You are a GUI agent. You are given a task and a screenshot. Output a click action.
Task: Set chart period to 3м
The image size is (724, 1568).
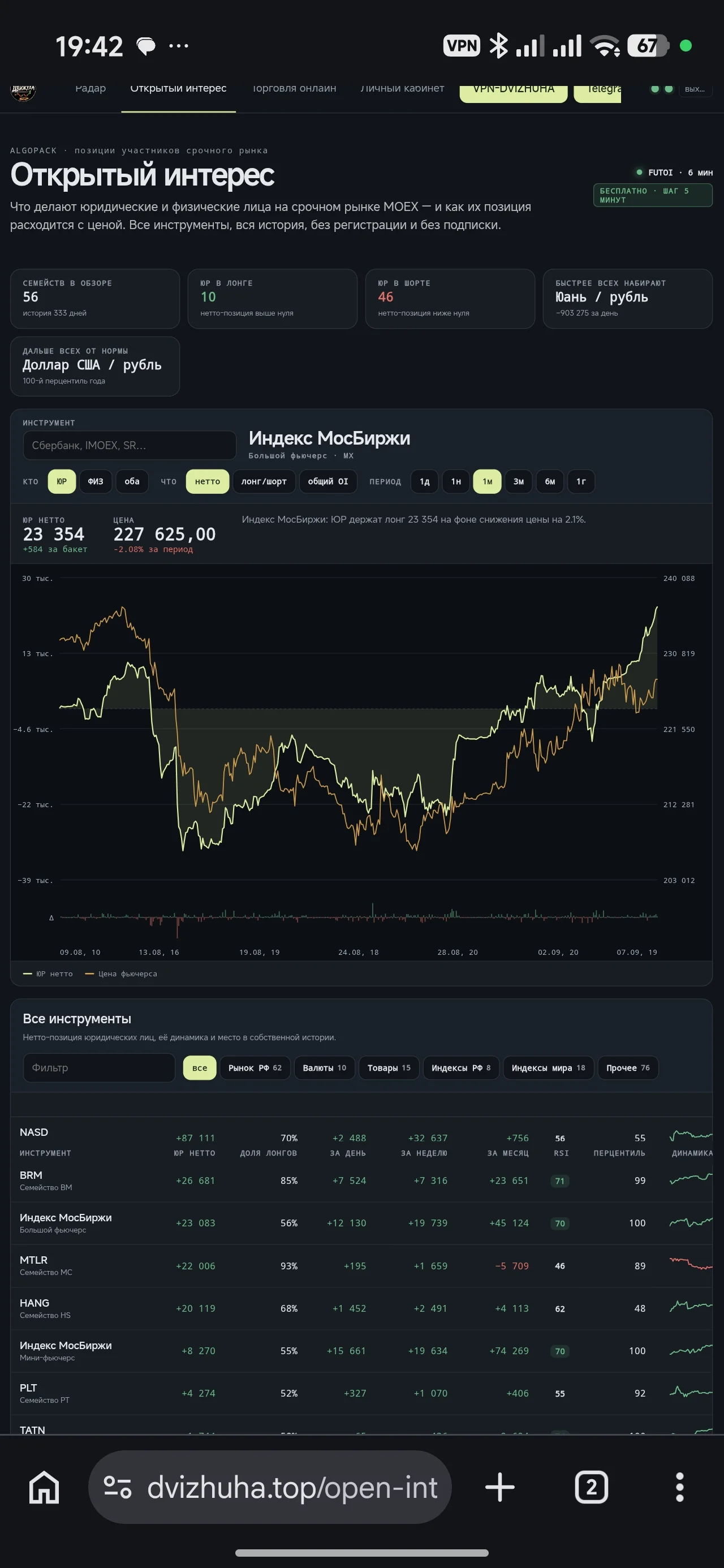tap(519, 481)
